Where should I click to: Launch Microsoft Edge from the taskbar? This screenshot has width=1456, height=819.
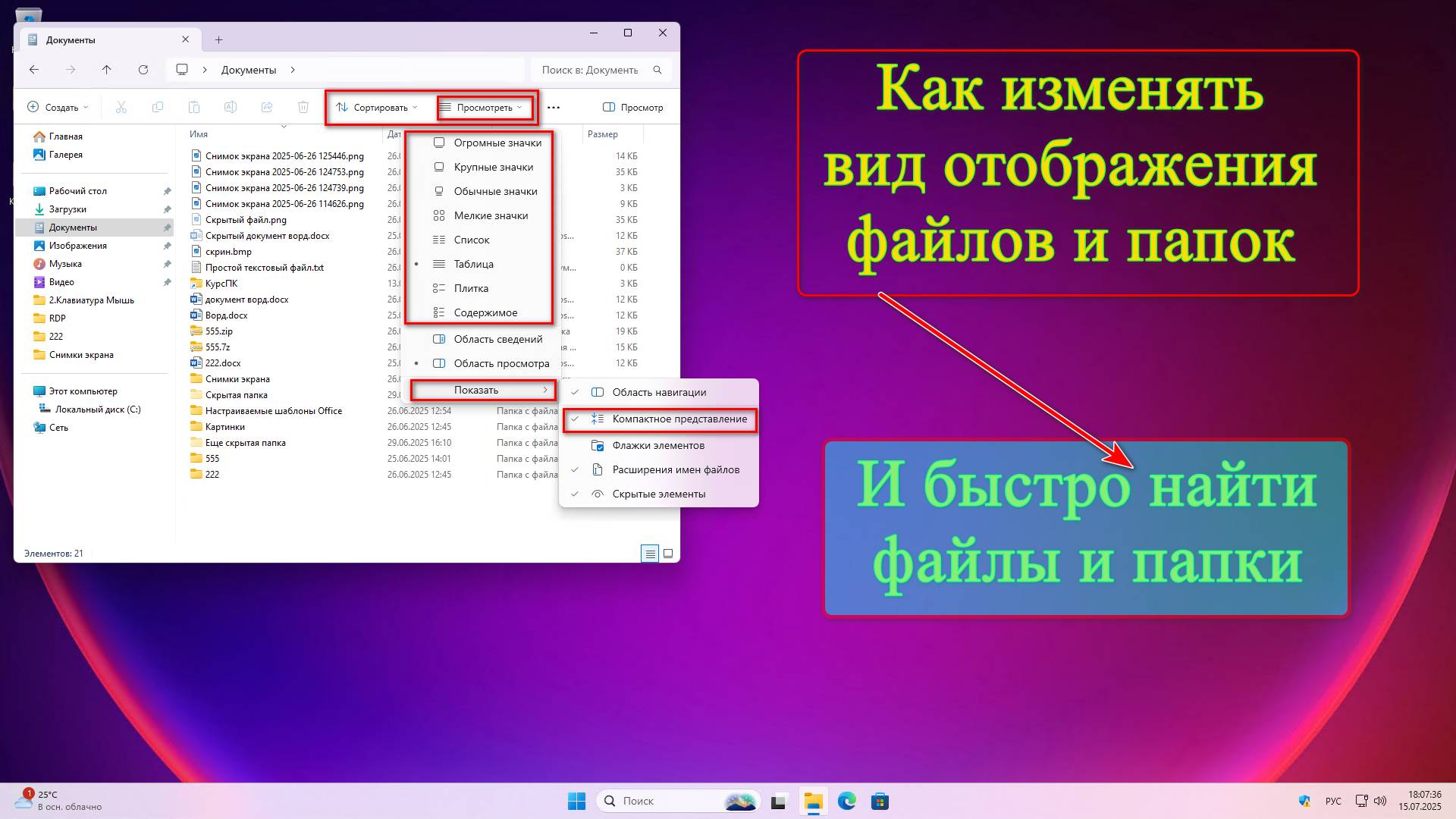click(x=847, y=801)
